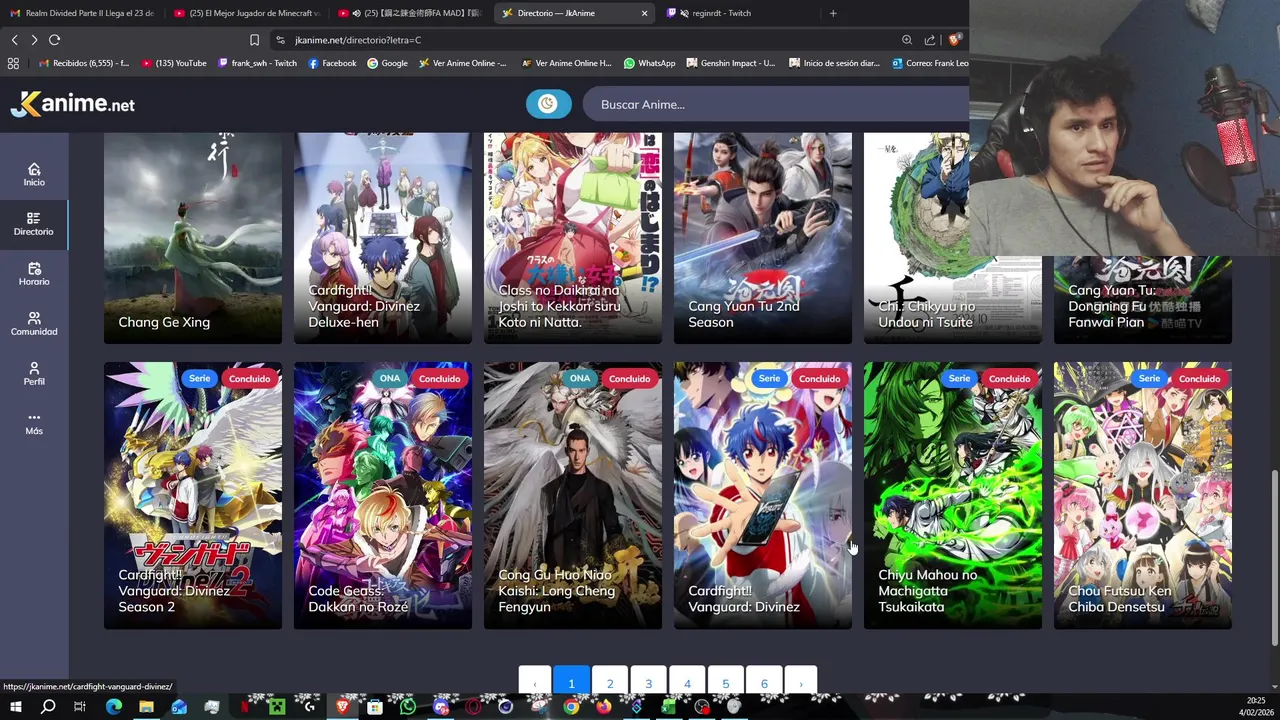The image size is (1280, 720).
Task: Switch to El Mejor Jugador de Minecraft tab
Action: 246,13
